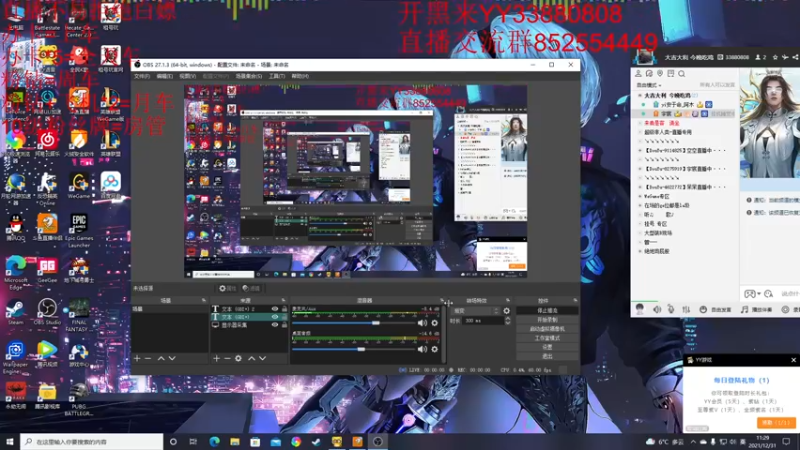Click the speaker icon in YY bottom bar
This screenshot has height=450, width=800.
[657, 309]
